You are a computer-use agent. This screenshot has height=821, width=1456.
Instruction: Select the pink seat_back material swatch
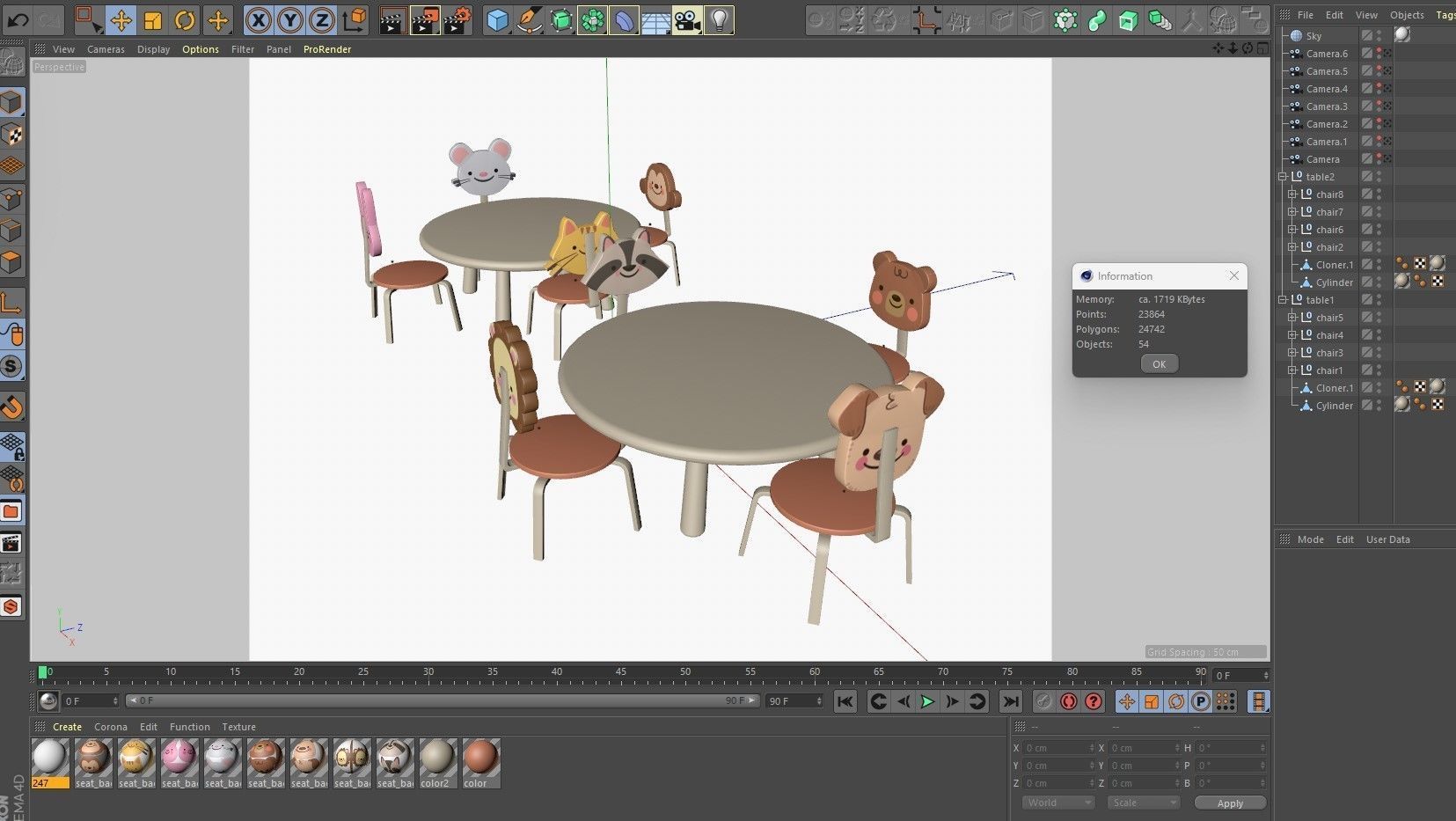coord(179,763)
